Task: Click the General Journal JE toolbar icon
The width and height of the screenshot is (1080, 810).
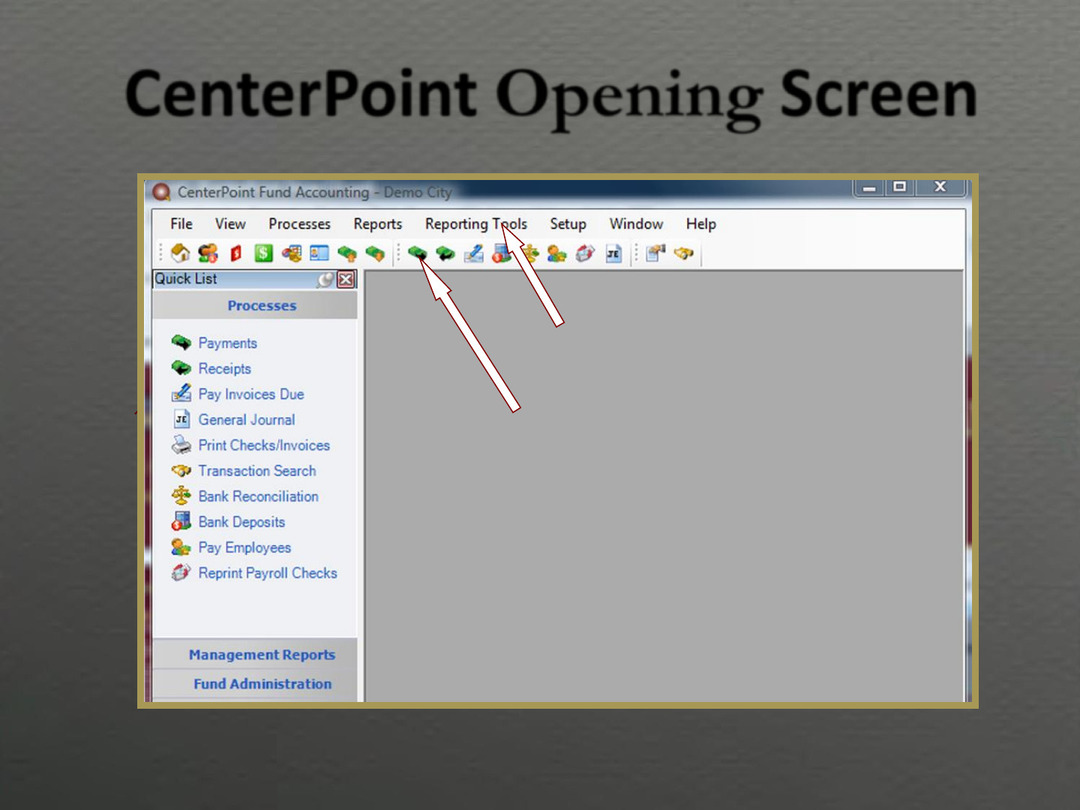Action: click(613, 253)
